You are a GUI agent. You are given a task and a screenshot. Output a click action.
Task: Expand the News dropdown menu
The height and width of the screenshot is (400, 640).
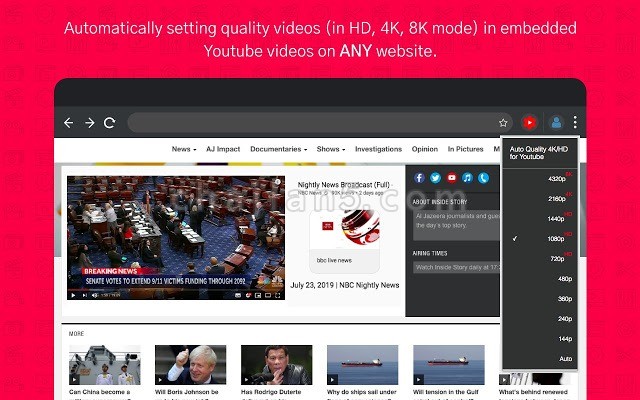click(184, 149)
